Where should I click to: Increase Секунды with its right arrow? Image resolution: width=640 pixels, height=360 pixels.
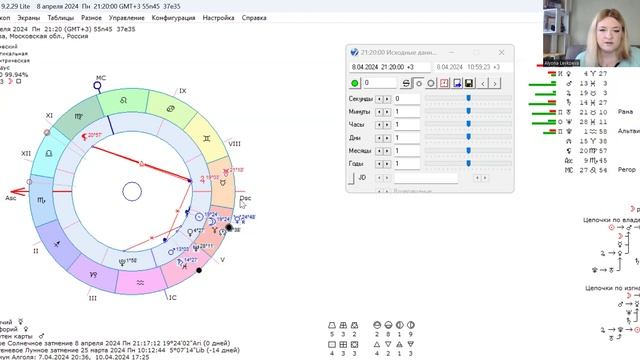pyautogui.click(x=387, y=99)
